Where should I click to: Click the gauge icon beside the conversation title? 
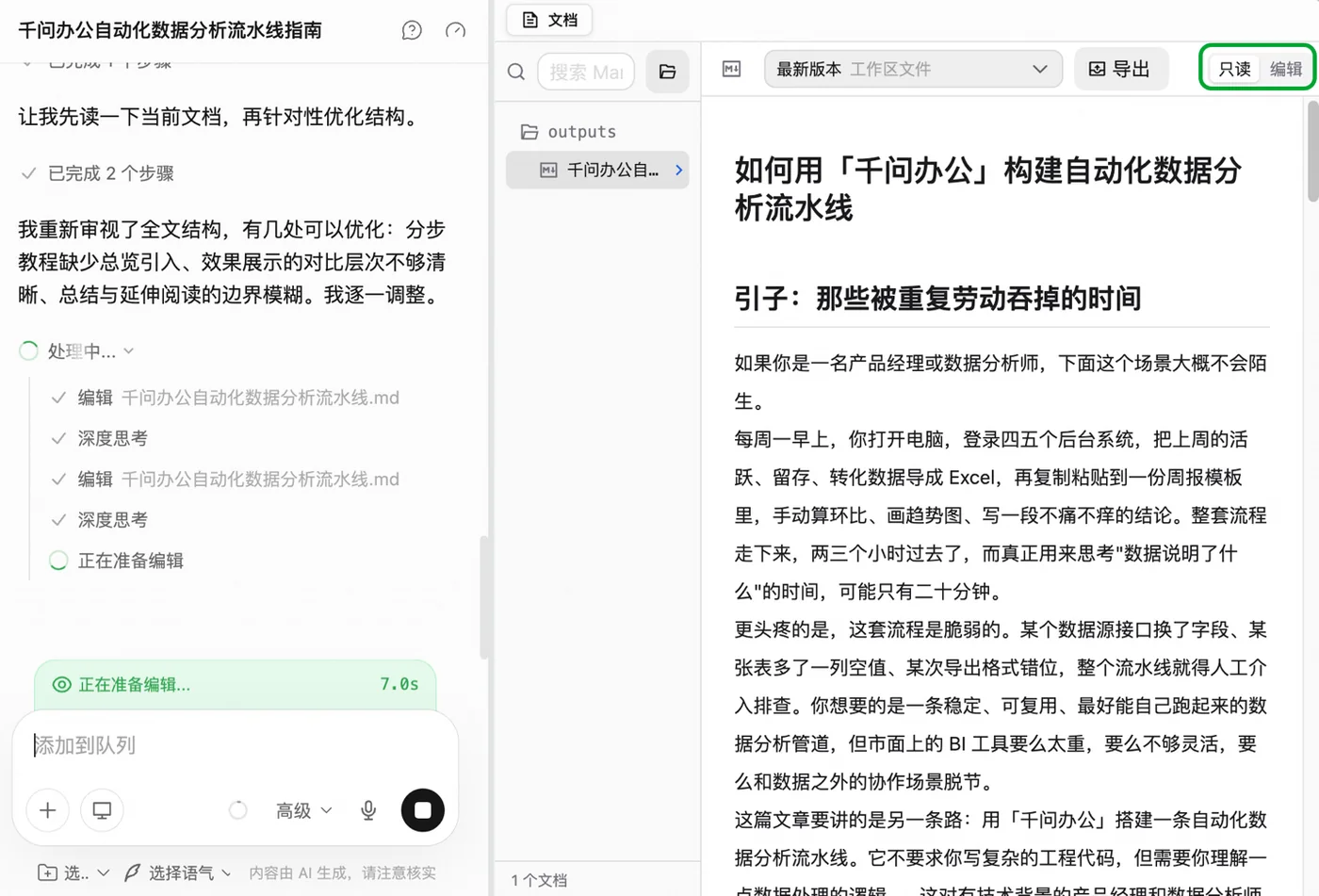point(455,30)
